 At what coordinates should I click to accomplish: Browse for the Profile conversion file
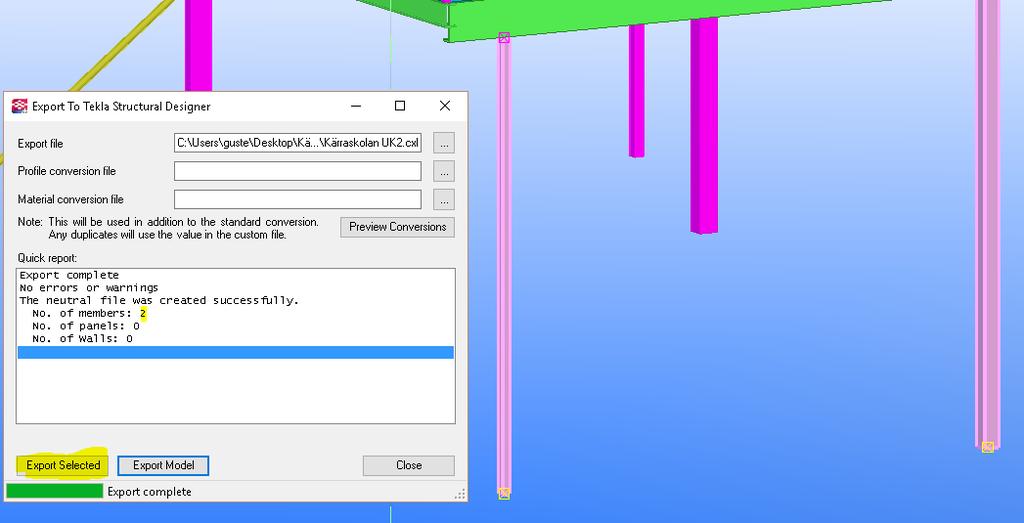(x=444, y=171)
